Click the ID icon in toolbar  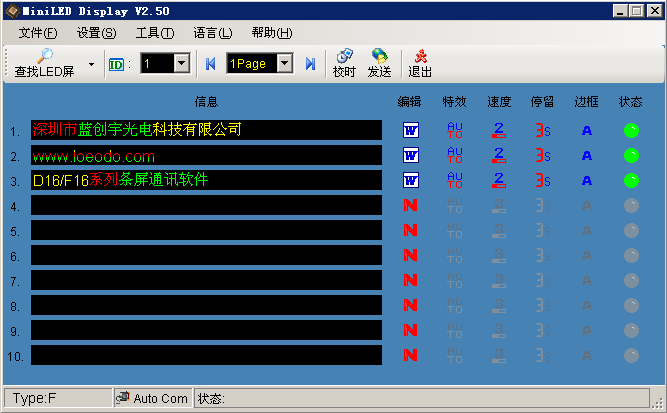116,65
